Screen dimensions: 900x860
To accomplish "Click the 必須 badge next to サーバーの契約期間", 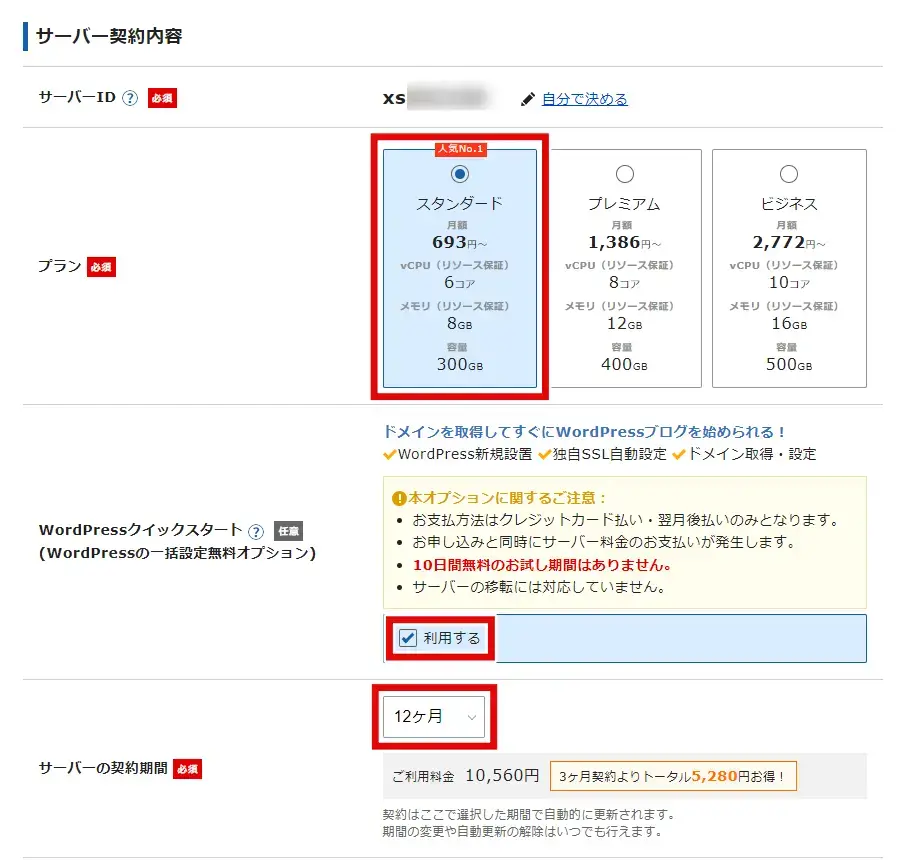I will click(x=188, y=769).
